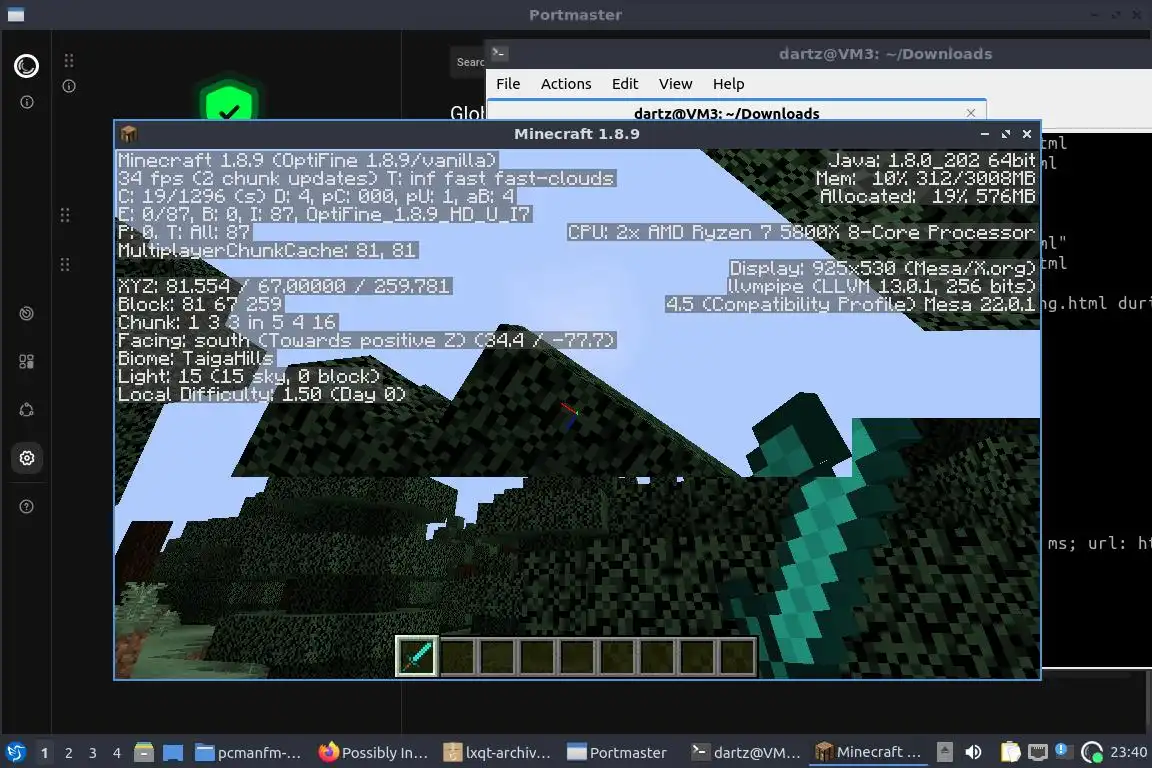
Task: Click the 'Facing: south' debug line
Action: 366,340
